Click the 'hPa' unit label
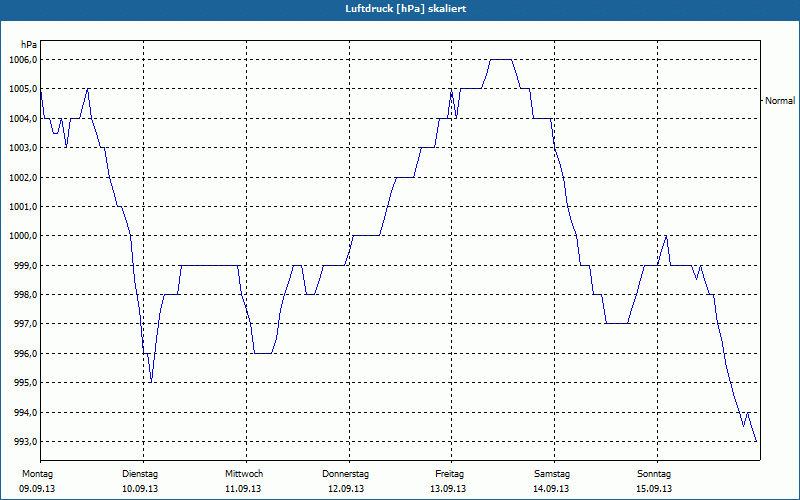 click(x=29, y=45)
